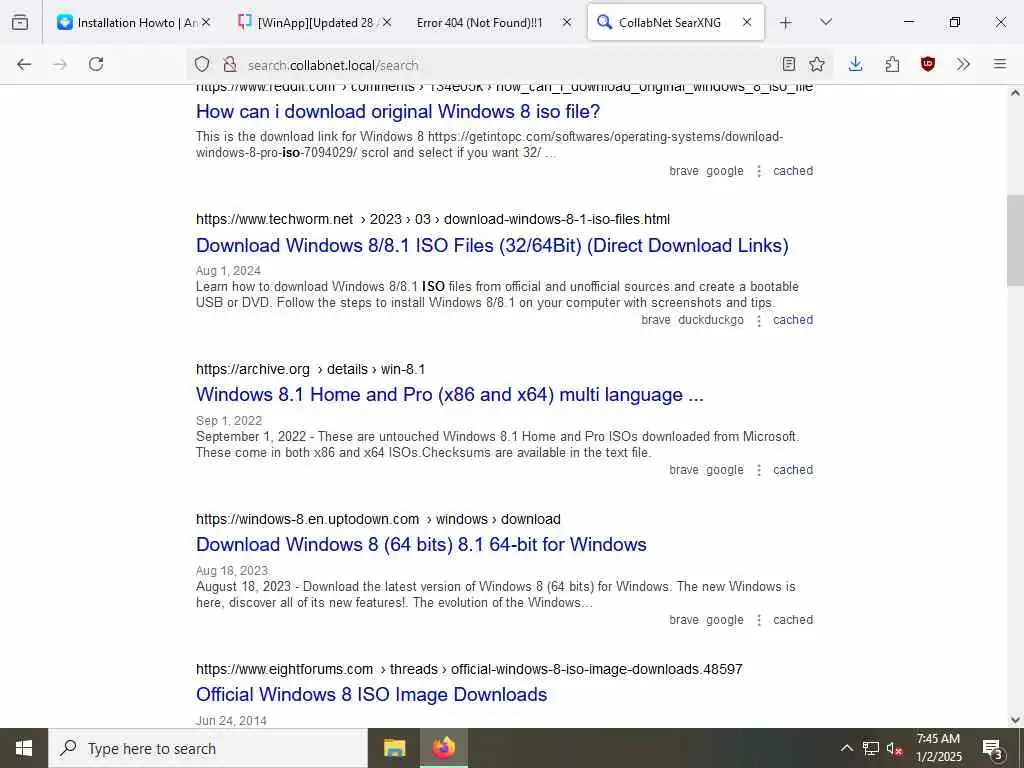Open the downloads panel

click(x=856, y=64)
